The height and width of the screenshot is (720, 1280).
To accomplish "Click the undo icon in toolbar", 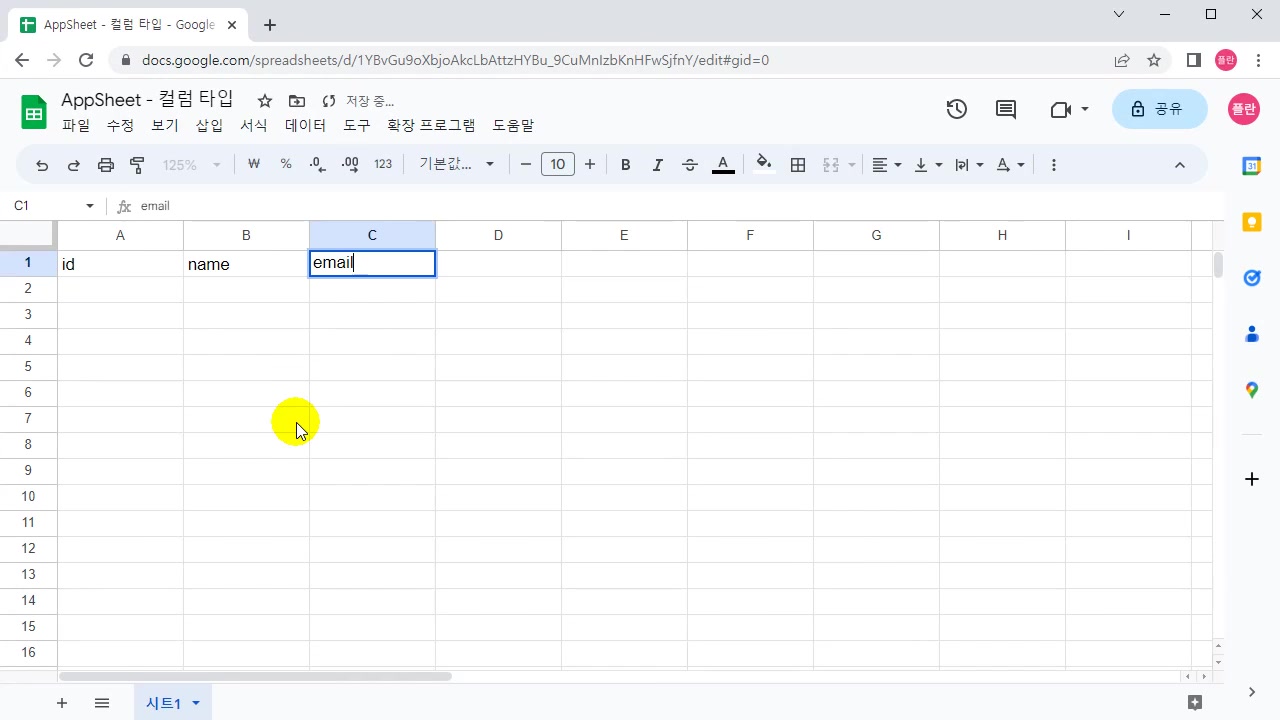I will pos(42,165).
